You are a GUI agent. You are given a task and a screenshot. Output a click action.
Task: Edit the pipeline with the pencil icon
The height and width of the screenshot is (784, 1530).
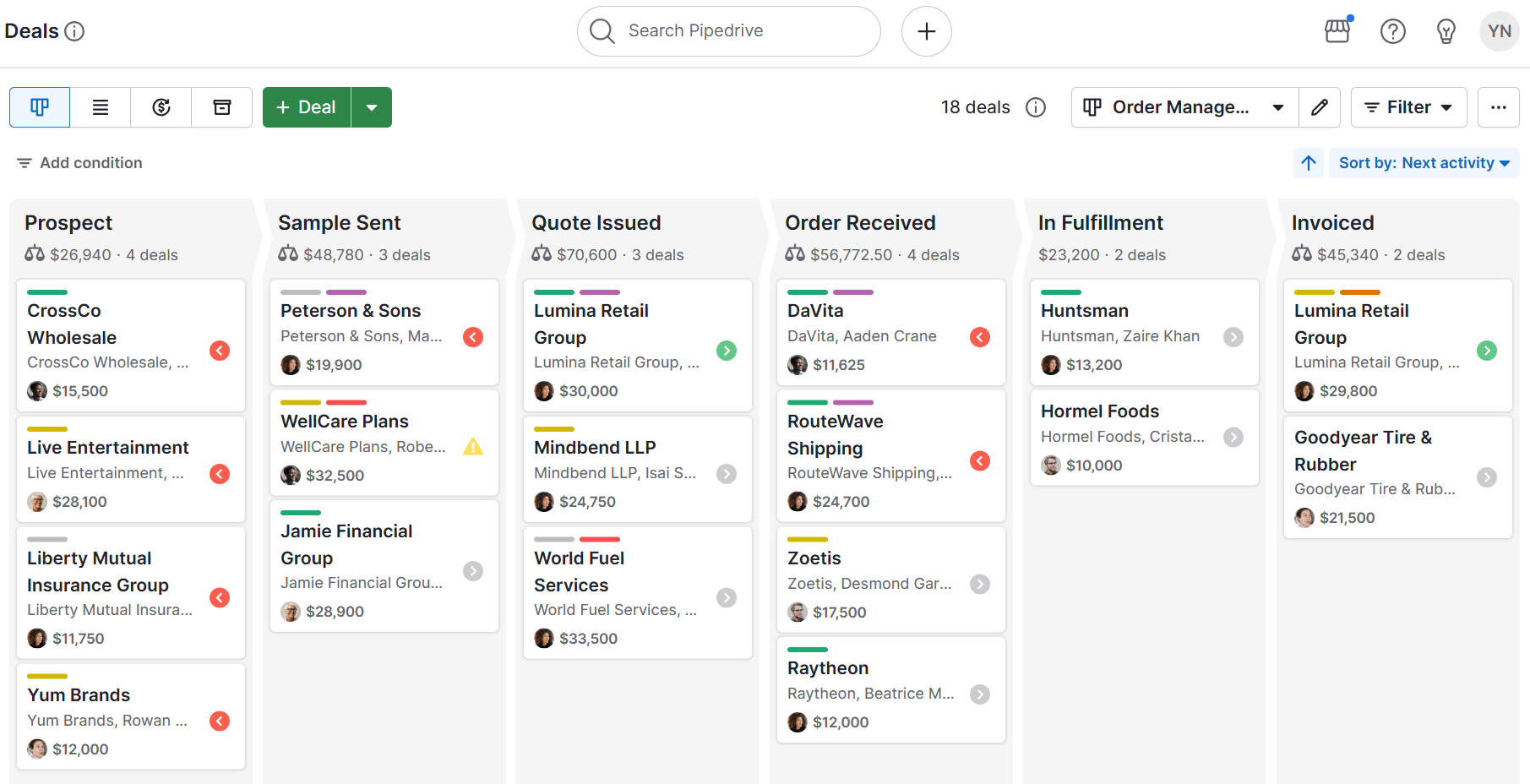1320,107
